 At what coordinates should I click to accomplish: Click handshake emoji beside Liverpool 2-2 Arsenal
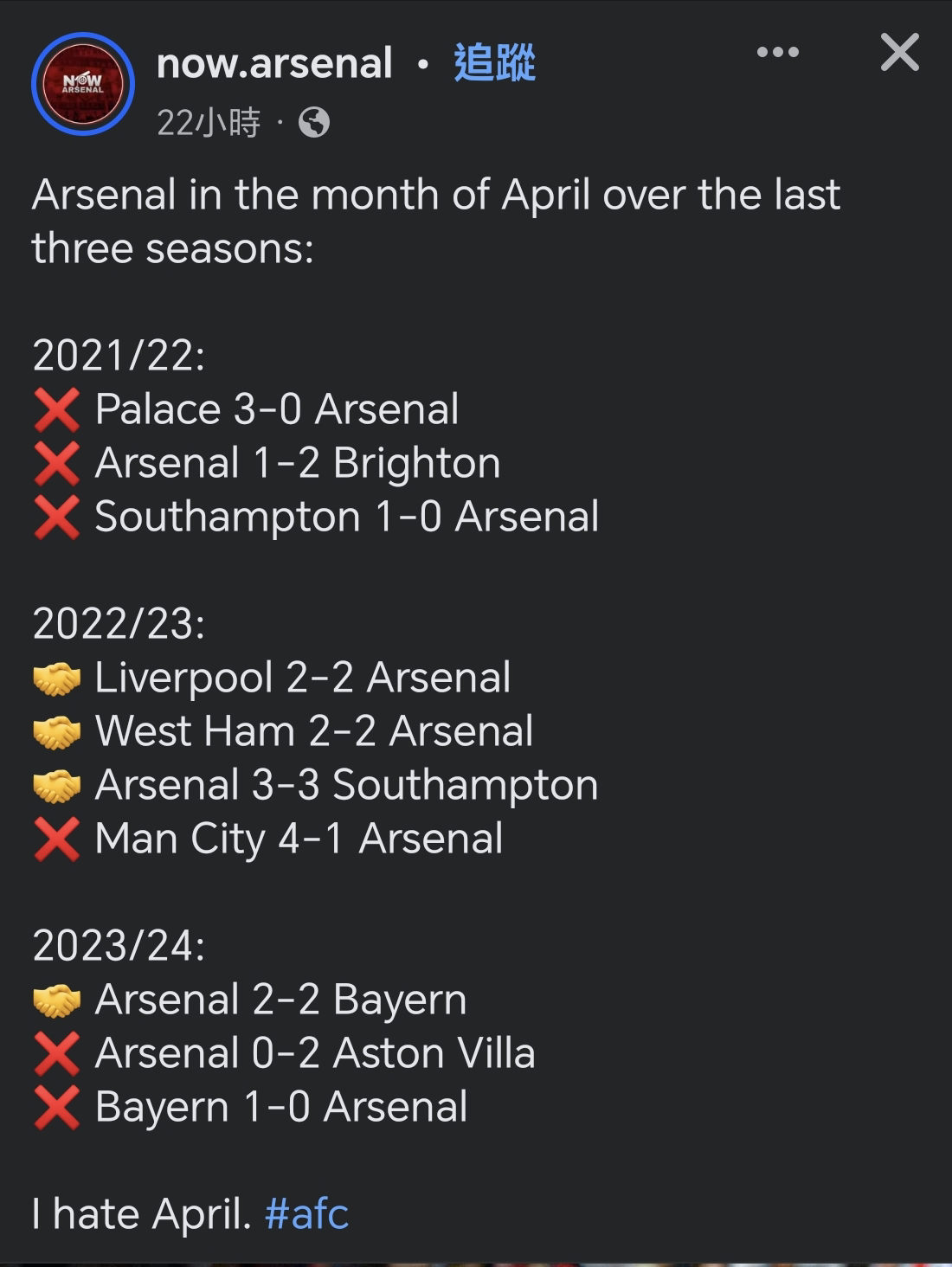[57, 679]
